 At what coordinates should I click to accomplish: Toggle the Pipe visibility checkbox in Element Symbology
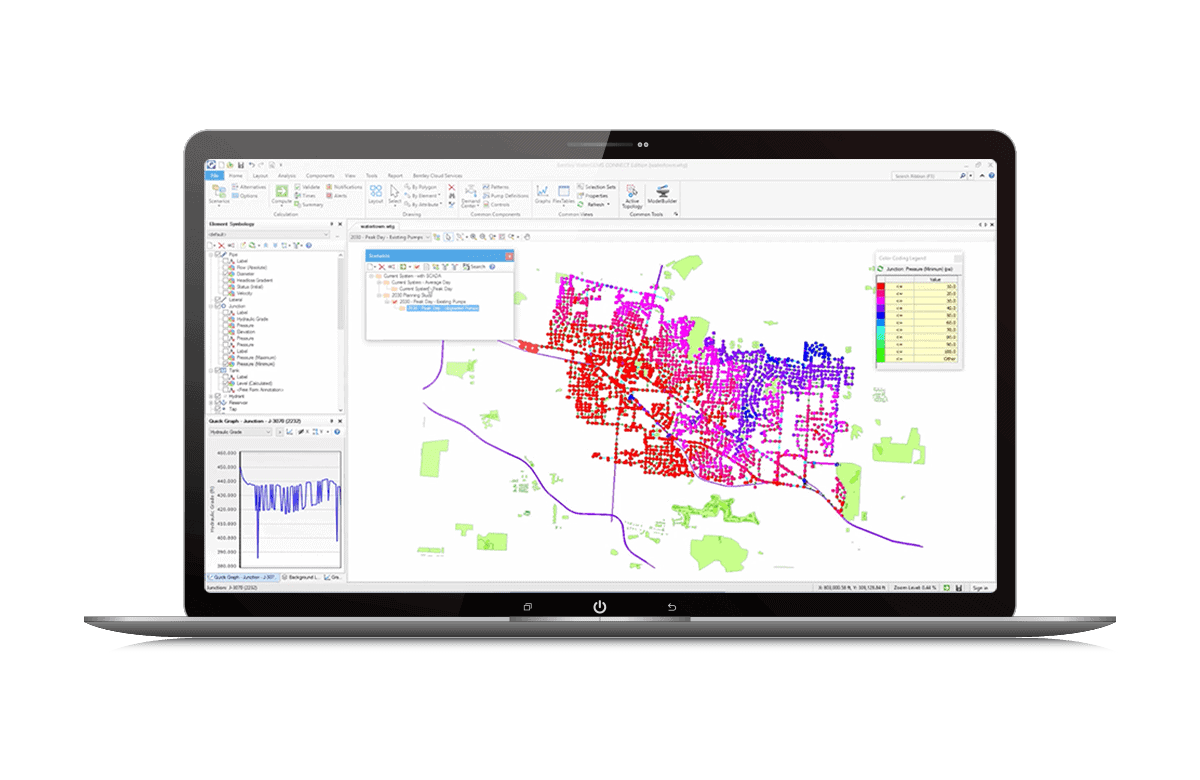(218, 253)
